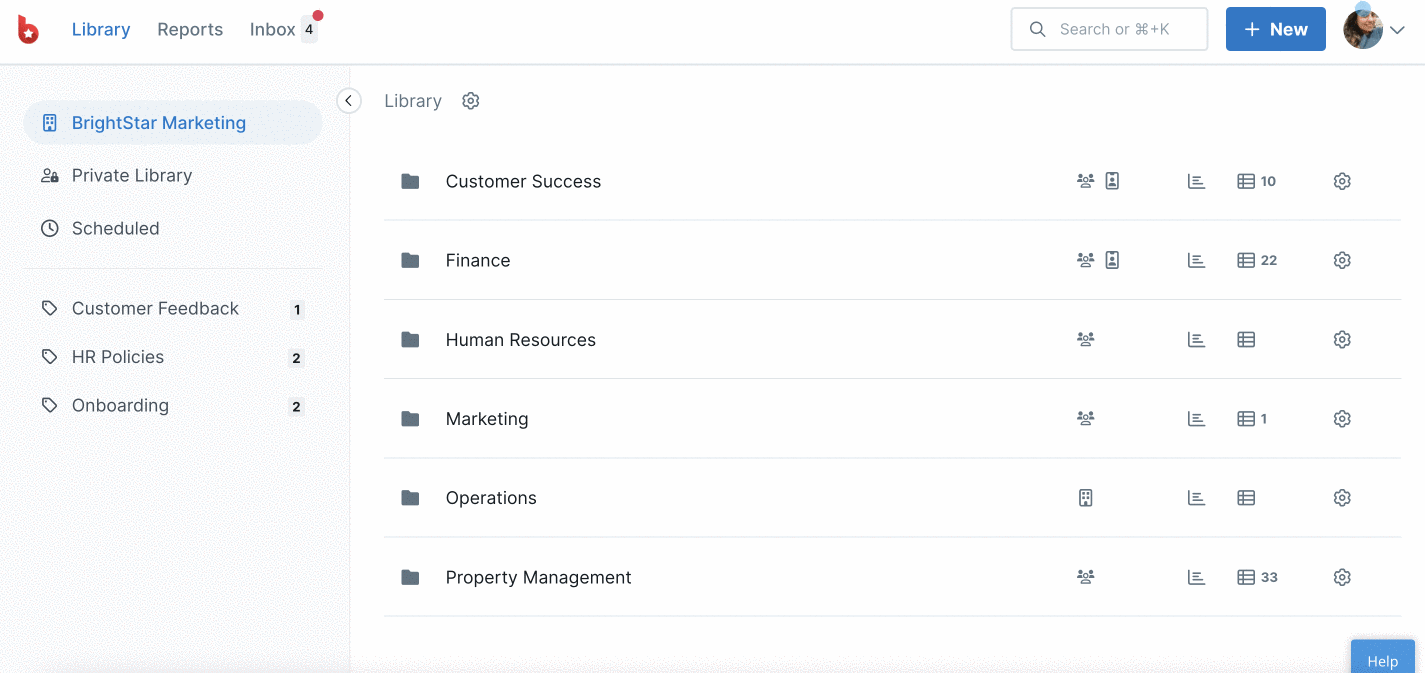Click the Human Resources group sharing icon
This screenshot has height=673, width=1425.
click(x=1085, y=339)
